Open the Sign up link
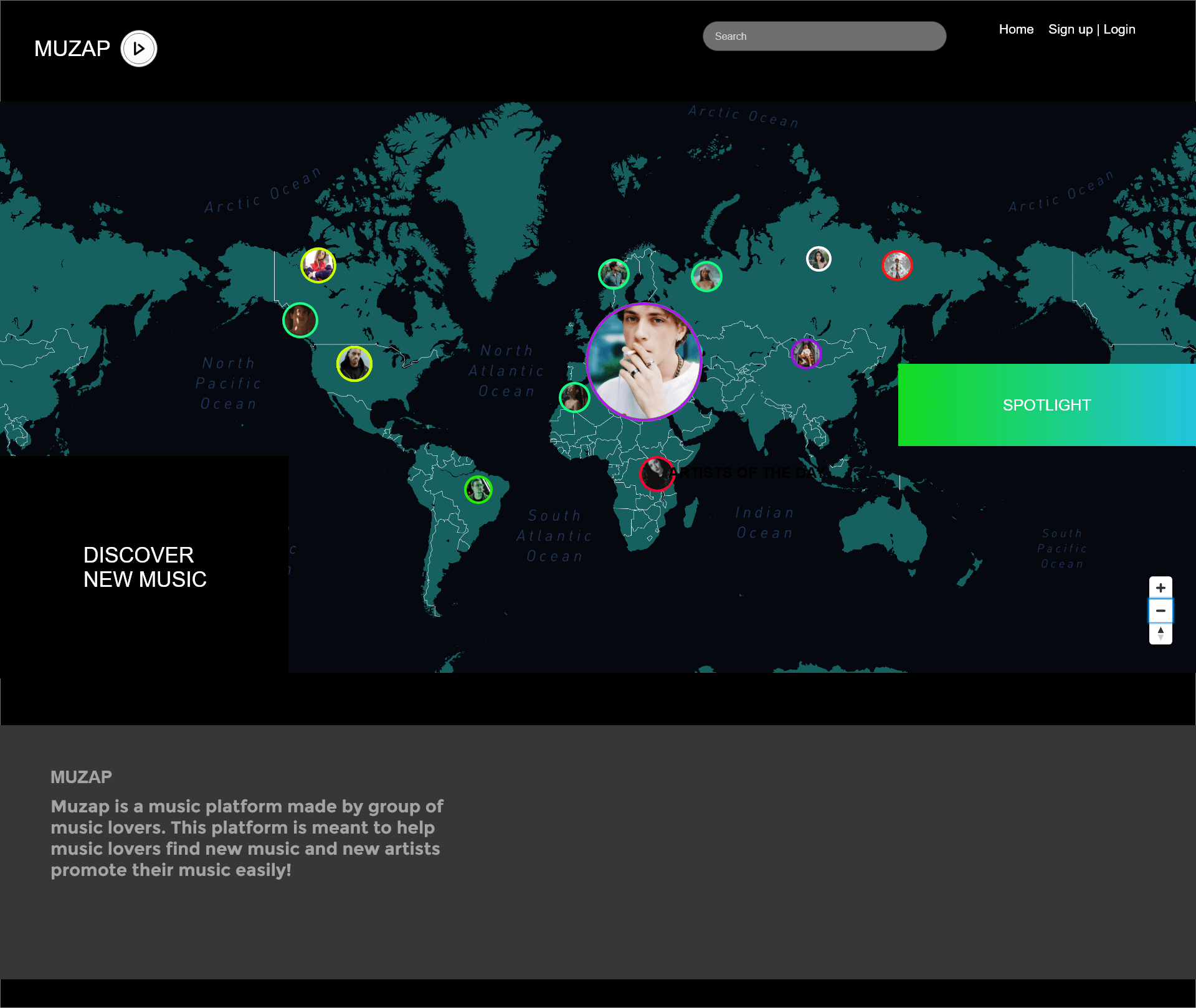Viewport: 1196px width, 1008px height. point(1070,29)
